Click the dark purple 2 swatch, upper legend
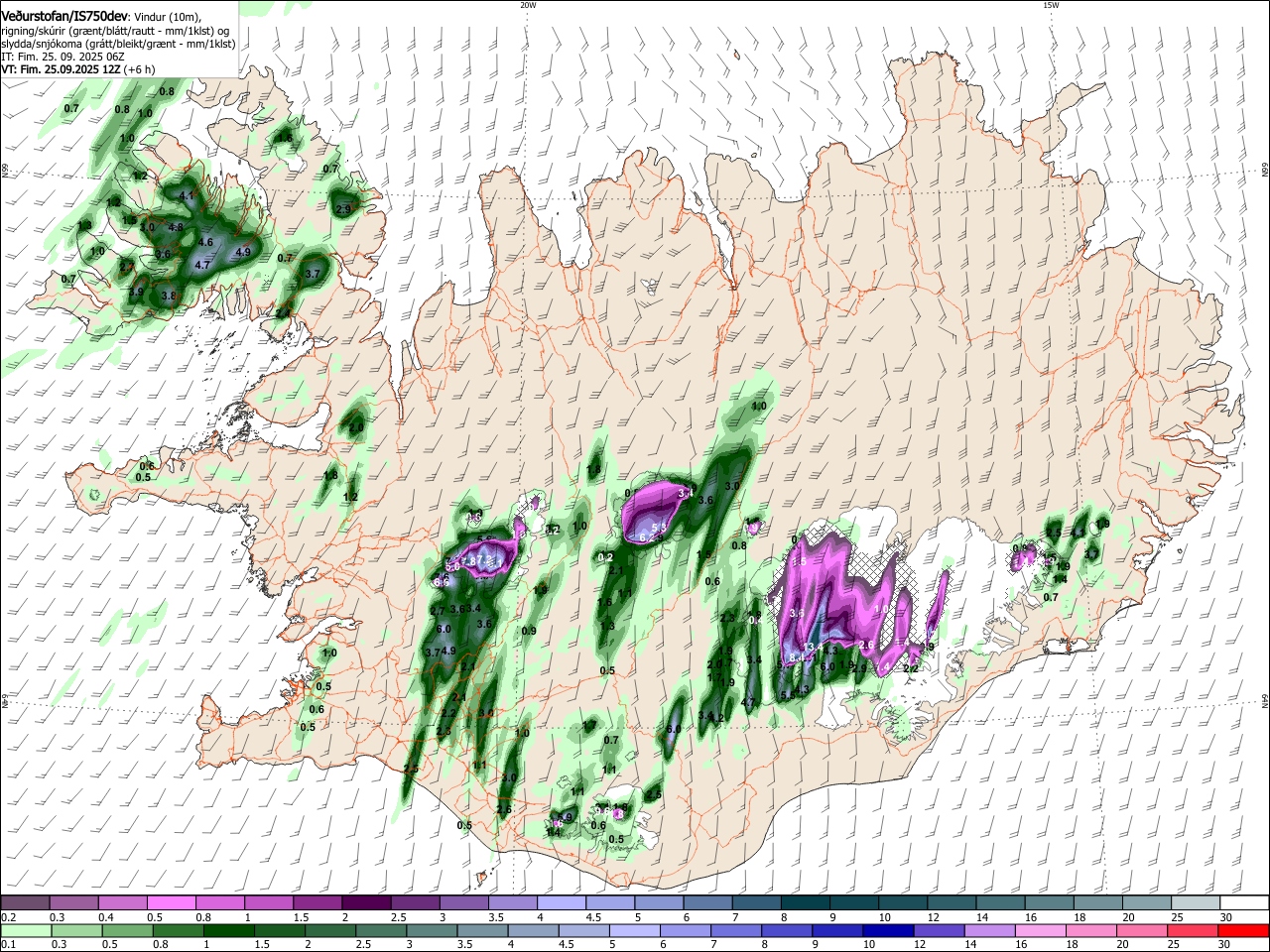 (366, 902)
